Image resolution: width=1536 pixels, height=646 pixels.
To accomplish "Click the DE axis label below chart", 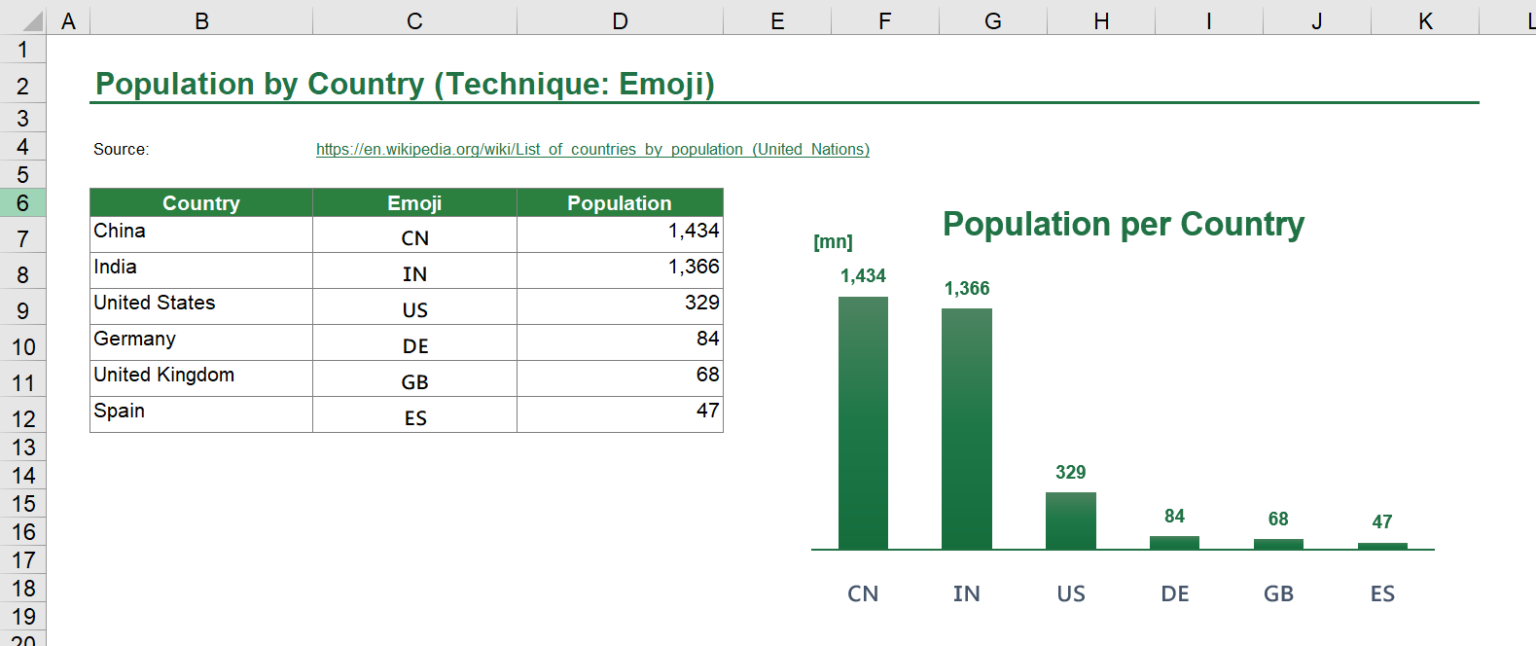I will (1174, 594).
